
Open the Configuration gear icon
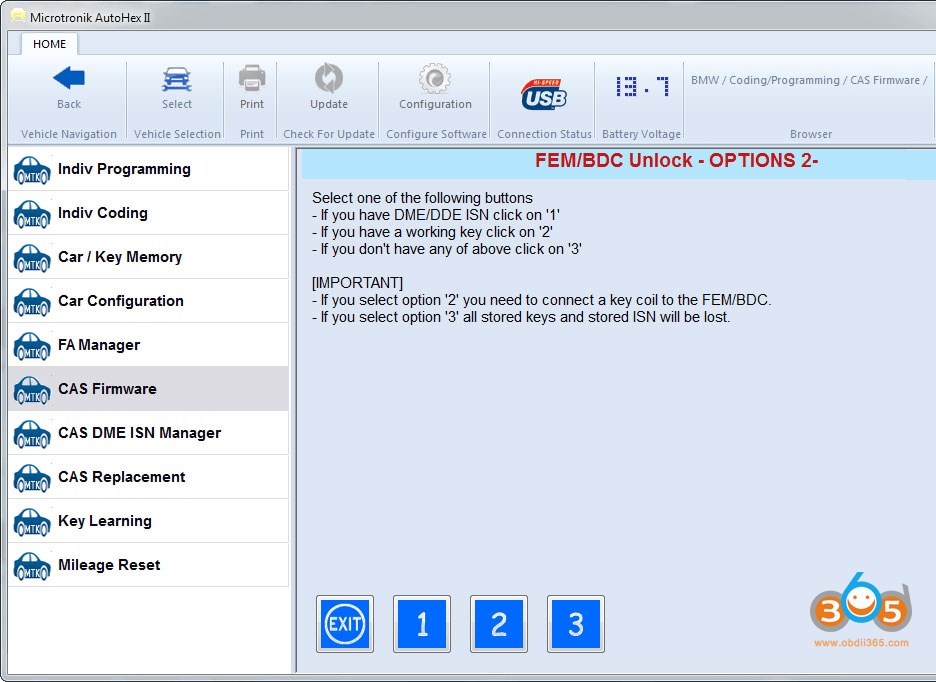click(x=435, y=78)
